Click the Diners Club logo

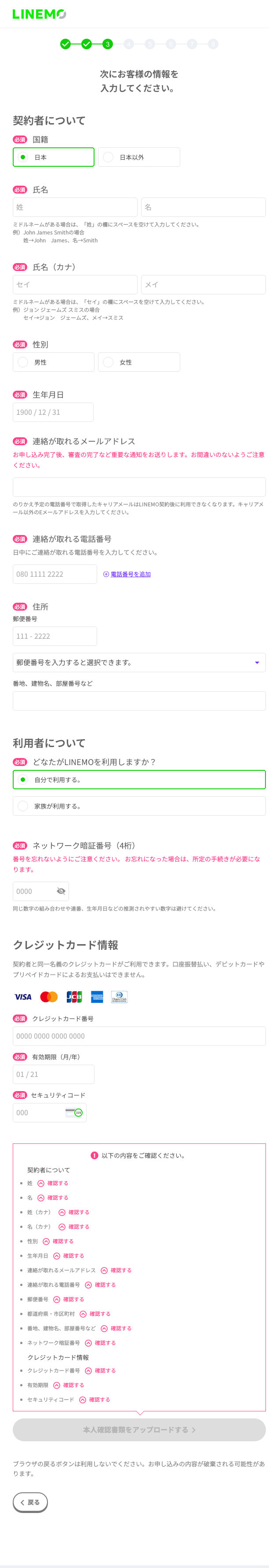coord(119,996)
